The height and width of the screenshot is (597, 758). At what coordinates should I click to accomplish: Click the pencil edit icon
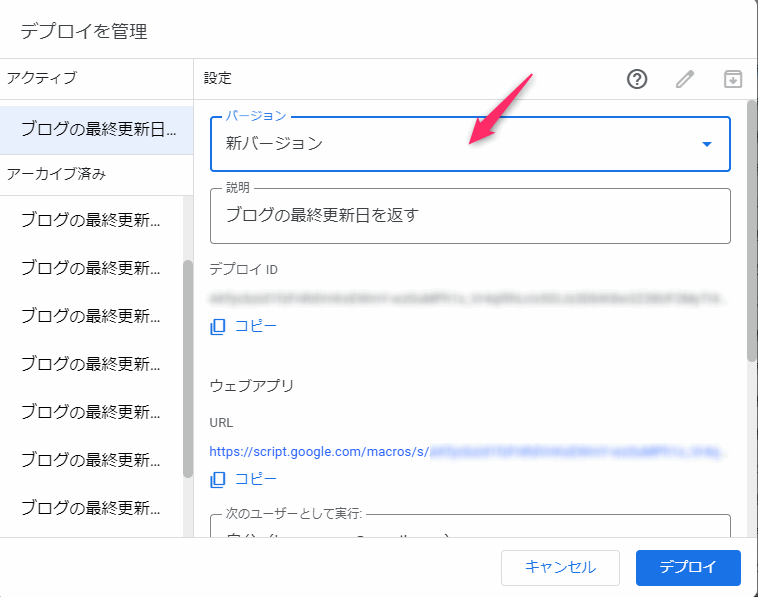(x=685, y=79)
